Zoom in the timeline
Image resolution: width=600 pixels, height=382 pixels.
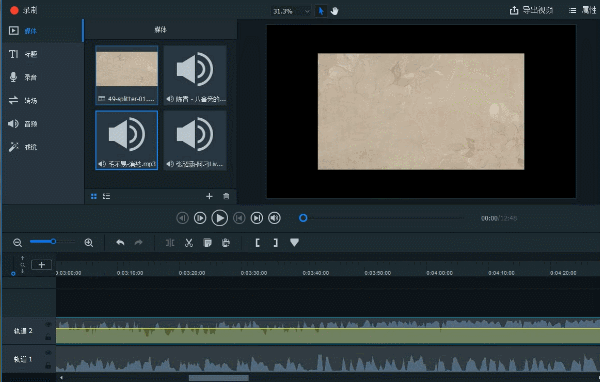[89, 243]
